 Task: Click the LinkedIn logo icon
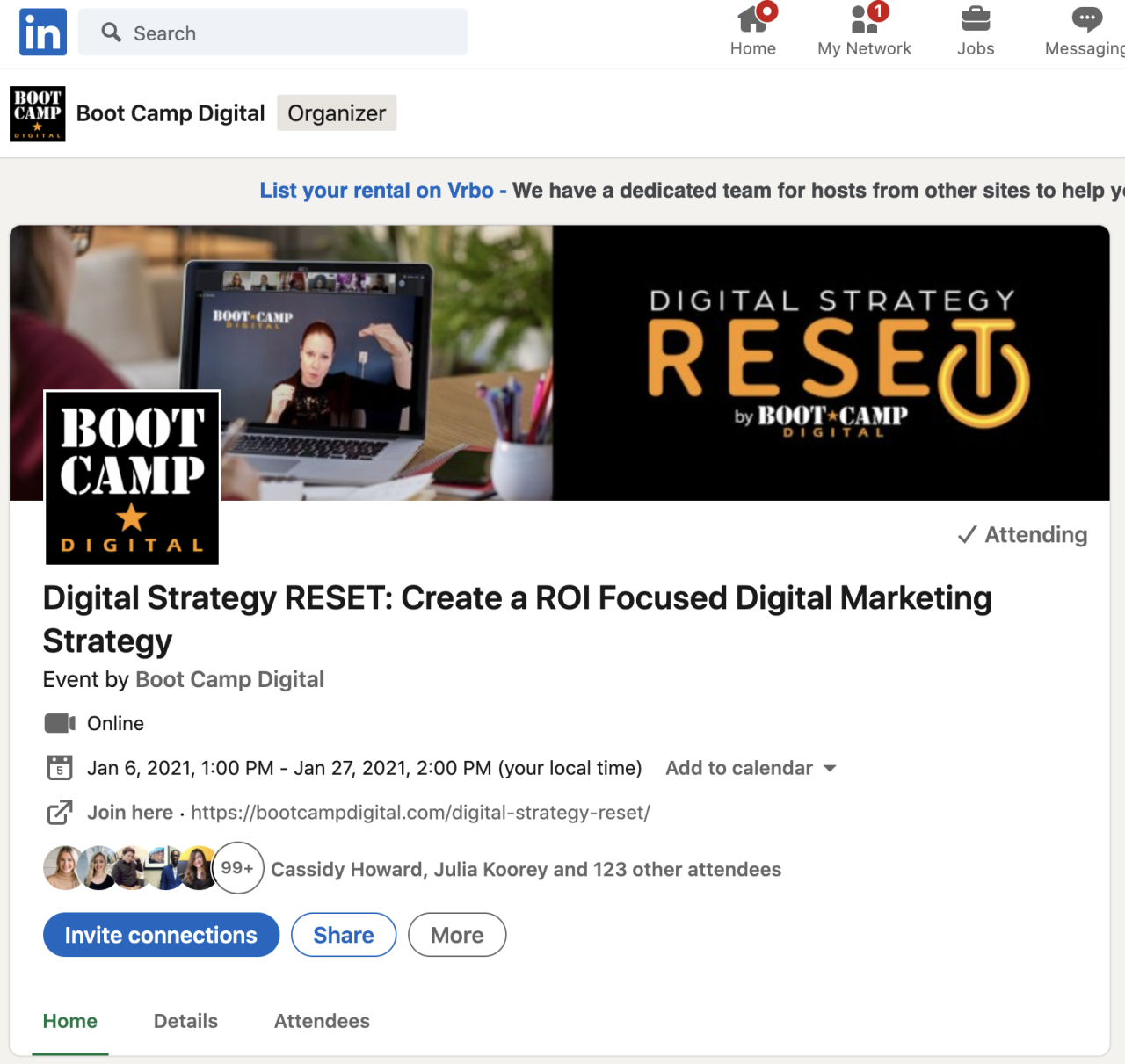pos(43,33)
